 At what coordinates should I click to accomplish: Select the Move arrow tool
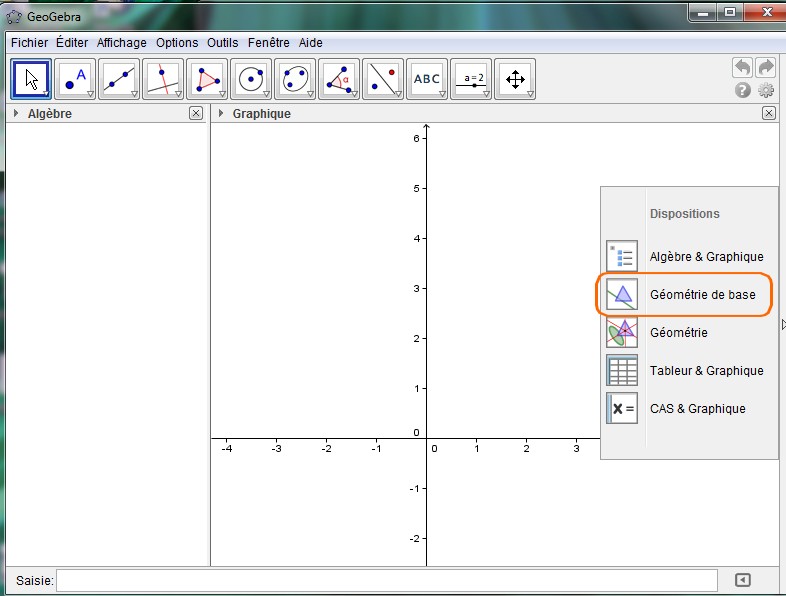click(31, 79)
